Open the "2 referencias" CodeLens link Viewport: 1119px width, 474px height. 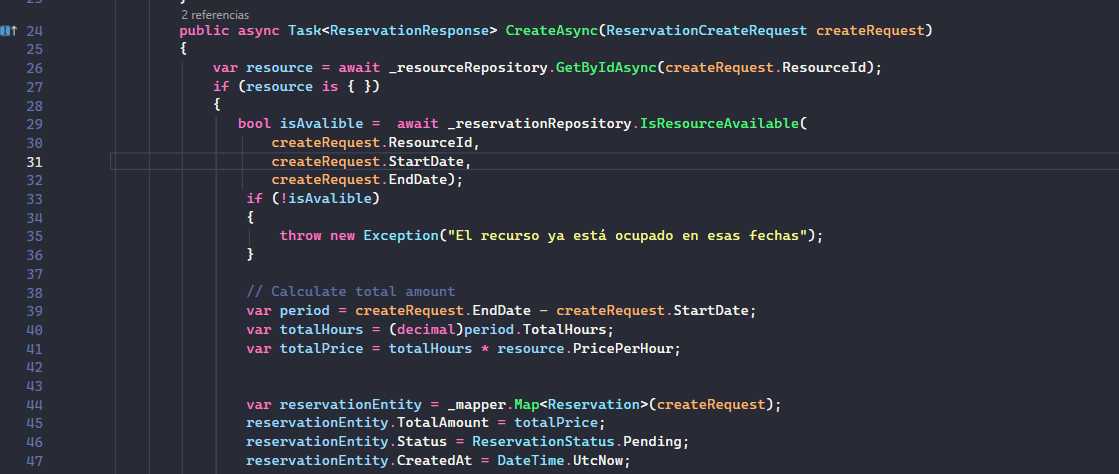click(215, 14)
